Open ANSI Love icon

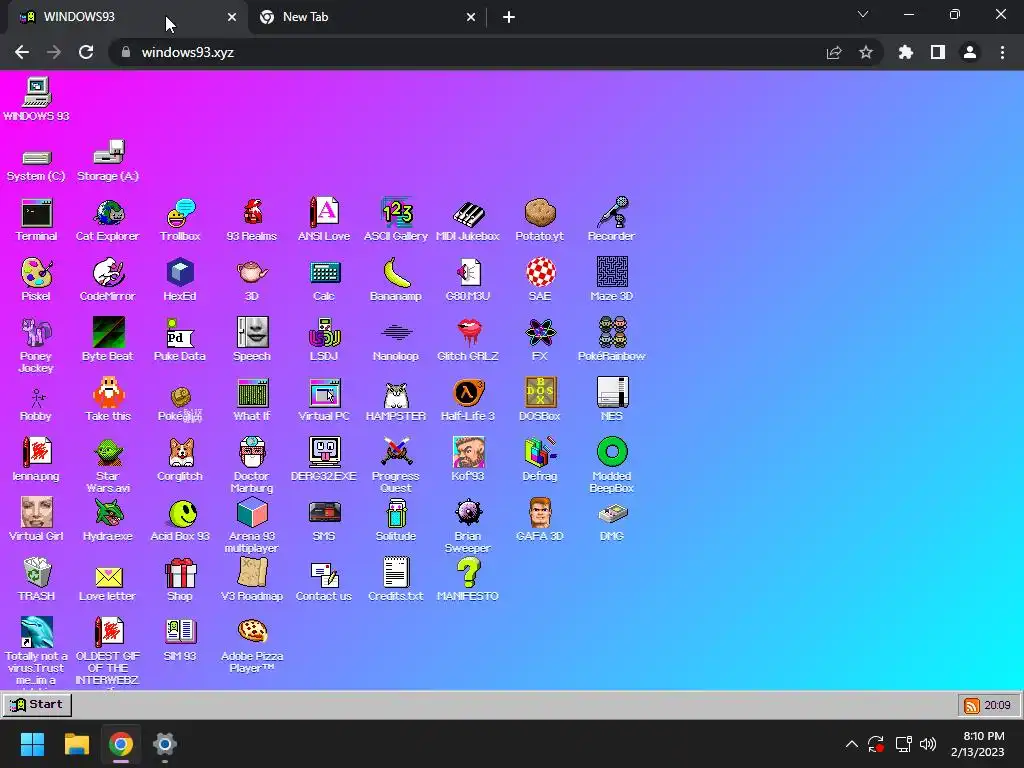324,220
